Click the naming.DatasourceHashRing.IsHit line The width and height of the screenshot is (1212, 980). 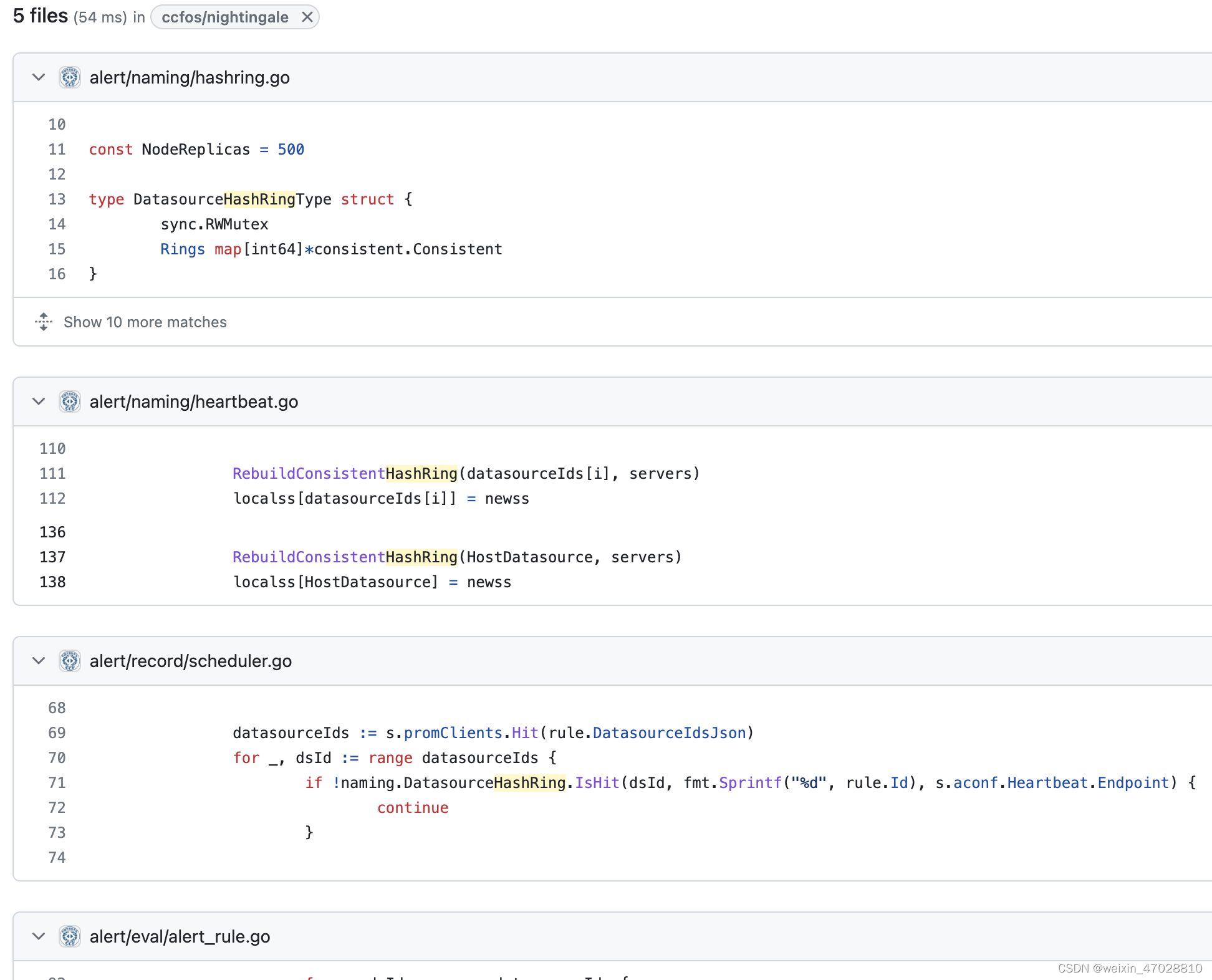pos(751,783)
